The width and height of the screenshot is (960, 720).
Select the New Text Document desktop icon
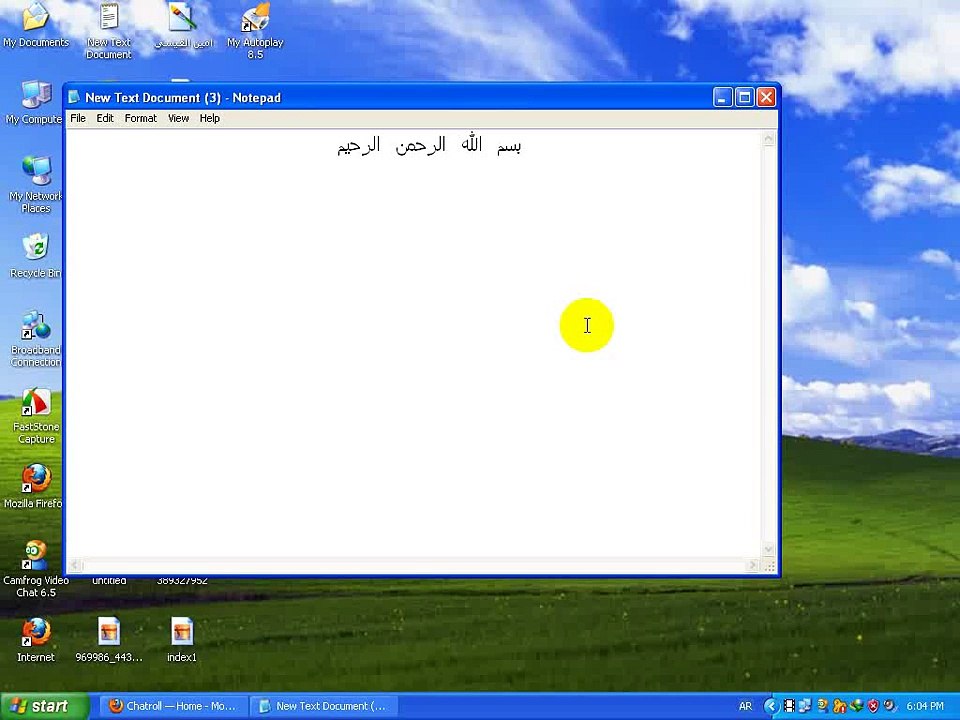point(109,31)
